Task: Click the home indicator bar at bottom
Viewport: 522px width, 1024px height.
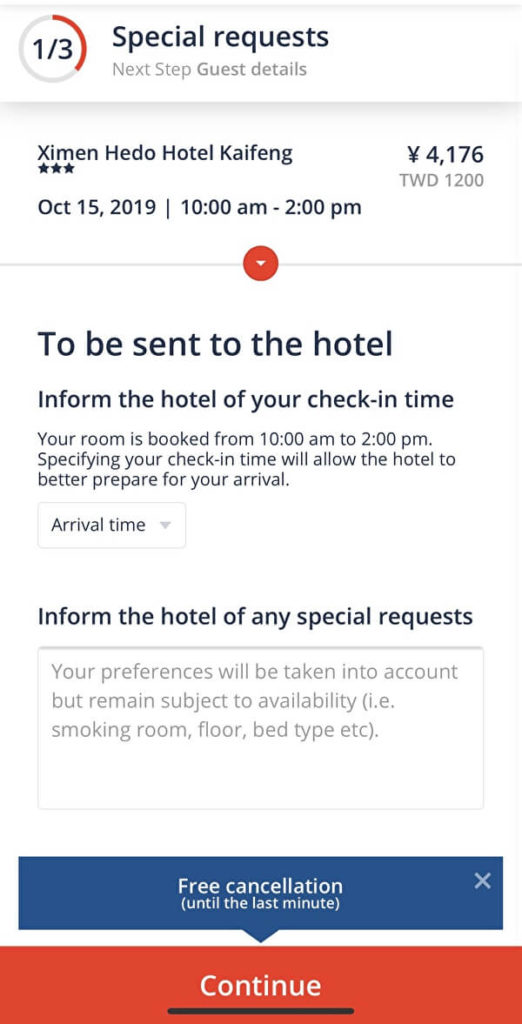Action: click(x=261, y=1011)
